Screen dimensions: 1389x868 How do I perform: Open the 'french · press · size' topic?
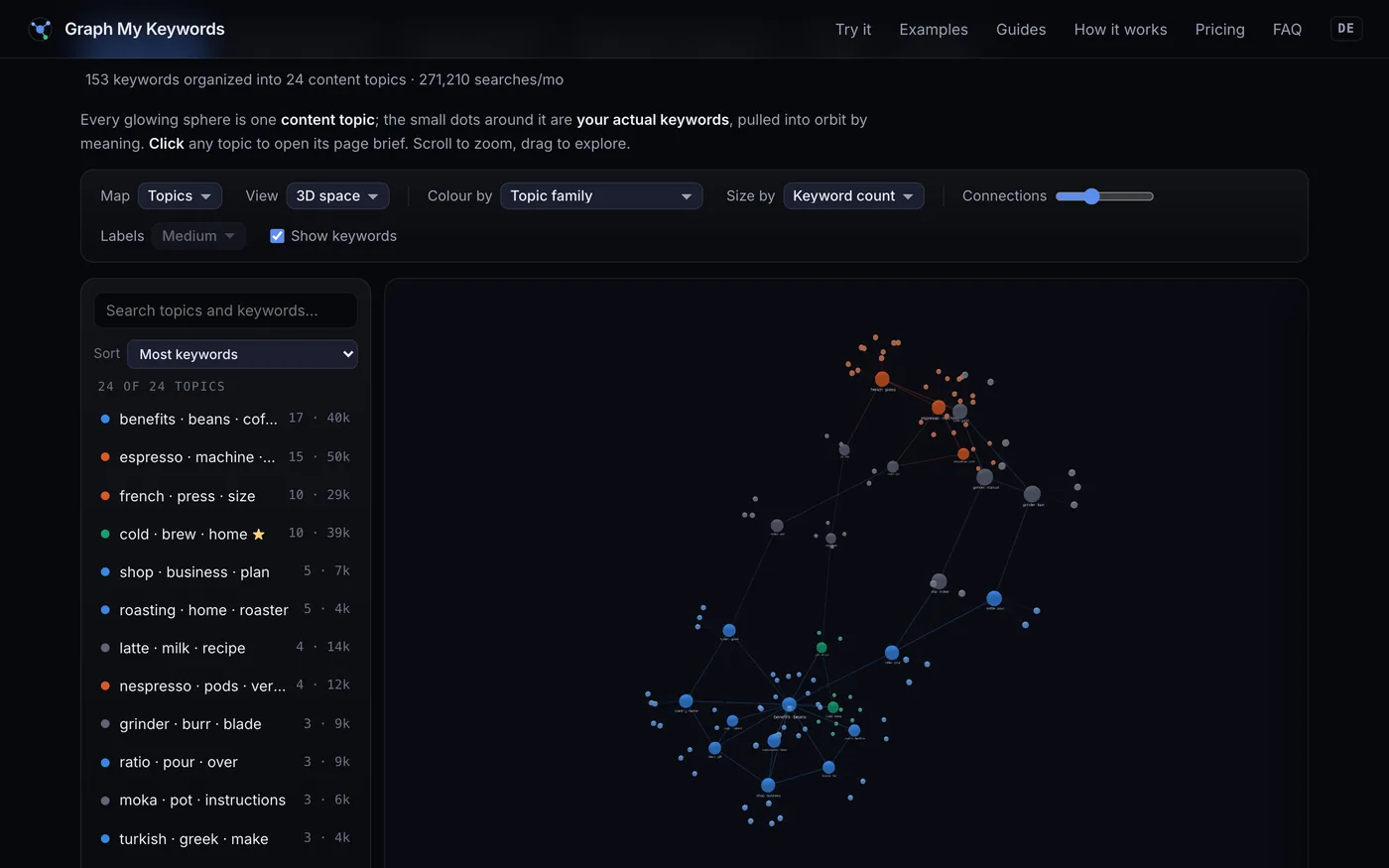click(225, 495)
